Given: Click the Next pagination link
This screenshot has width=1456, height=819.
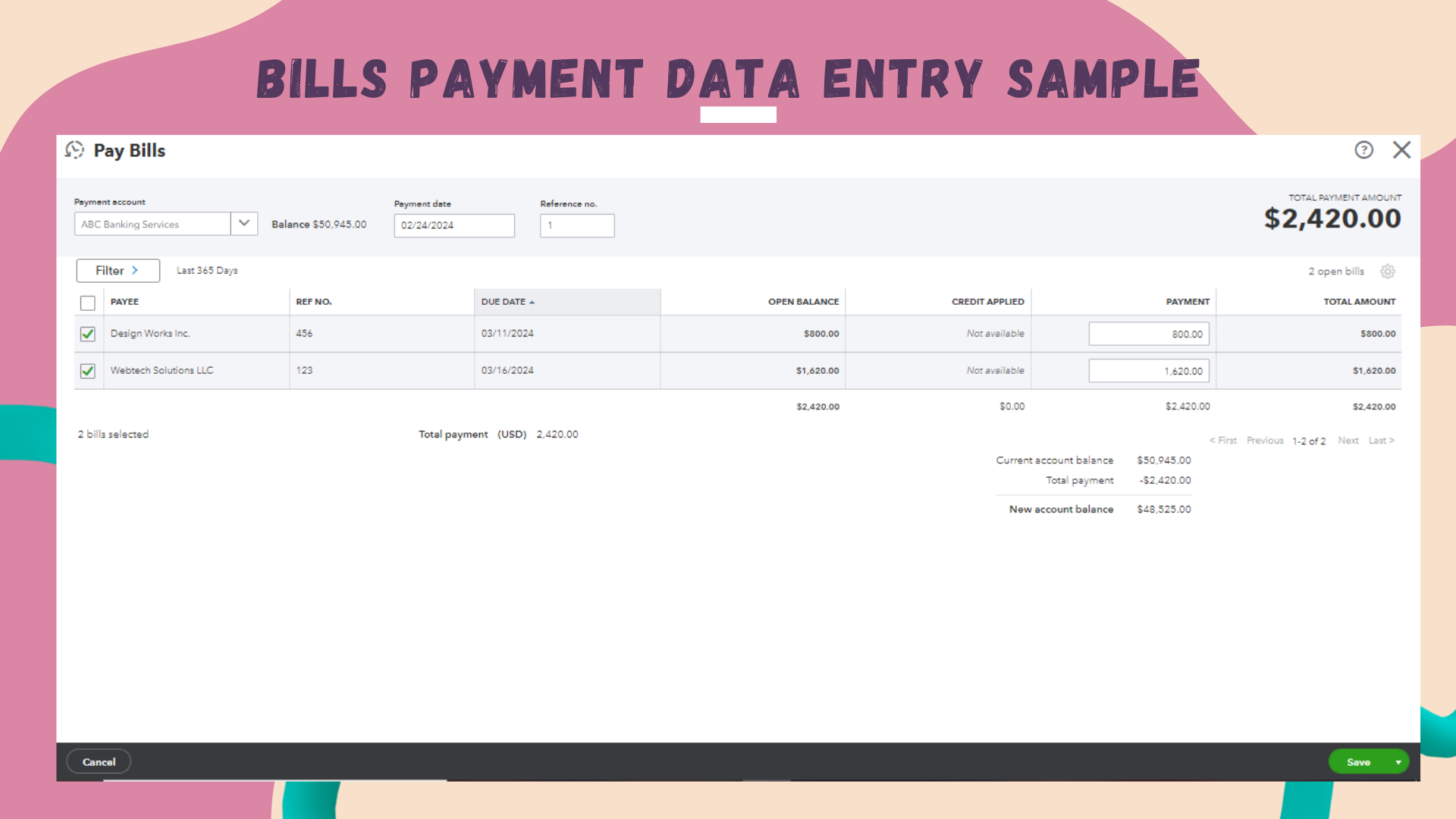Looking at the screenshot, I should (x=1348, y=441).
